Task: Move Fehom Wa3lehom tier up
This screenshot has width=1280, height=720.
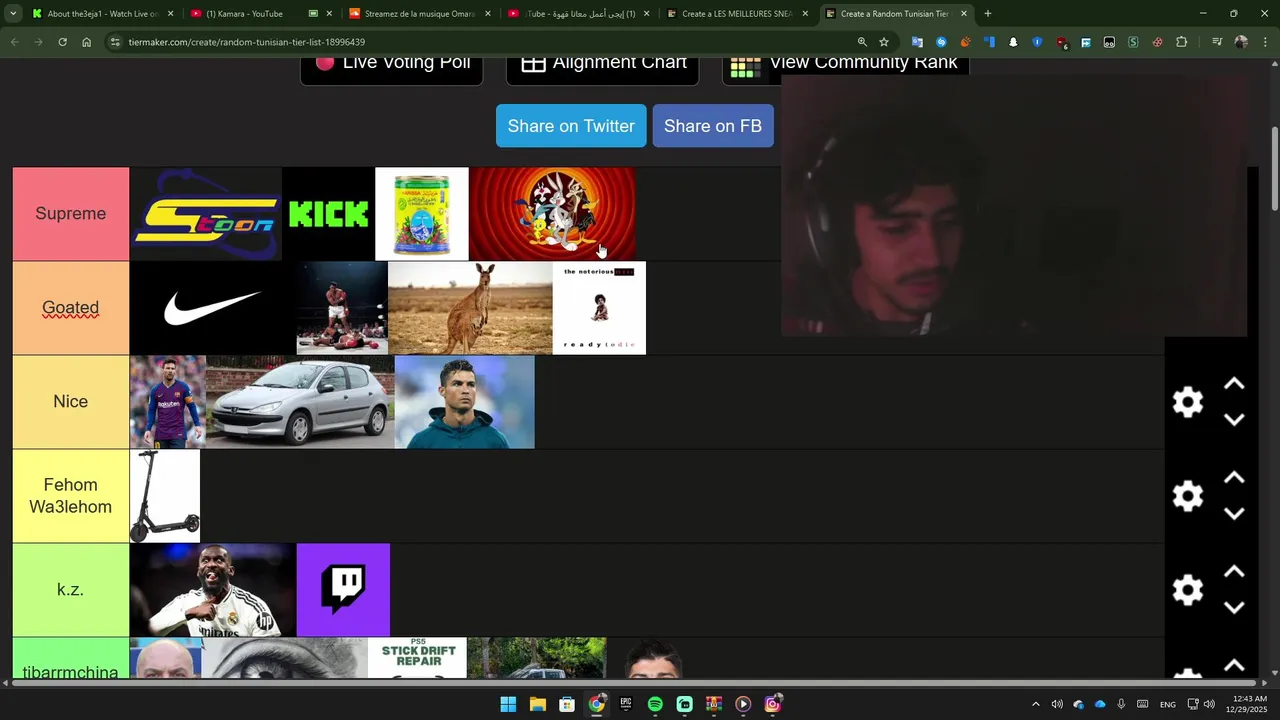Action: 1234,478
